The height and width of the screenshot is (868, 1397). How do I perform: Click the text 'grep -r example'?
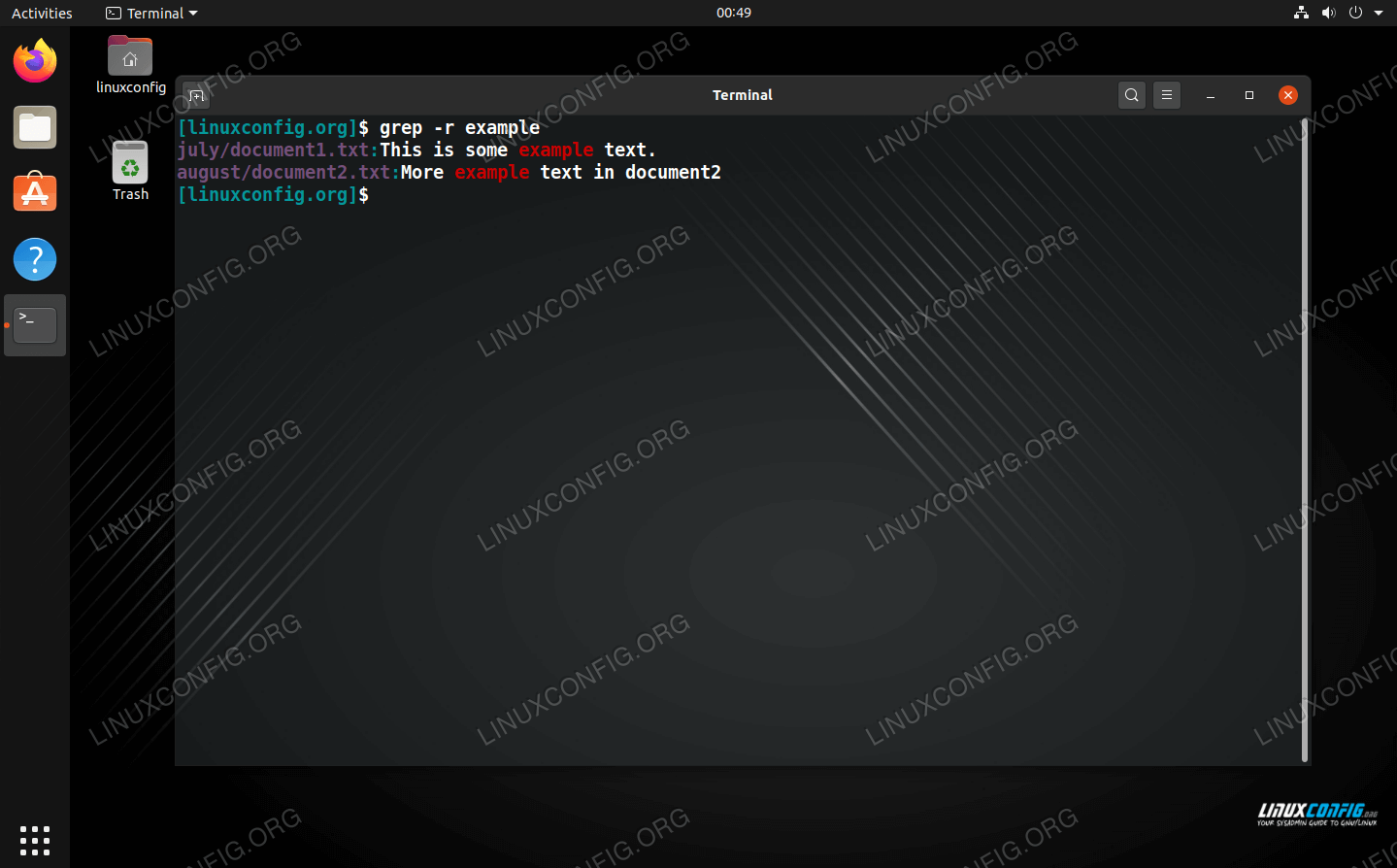coord(459,127)
